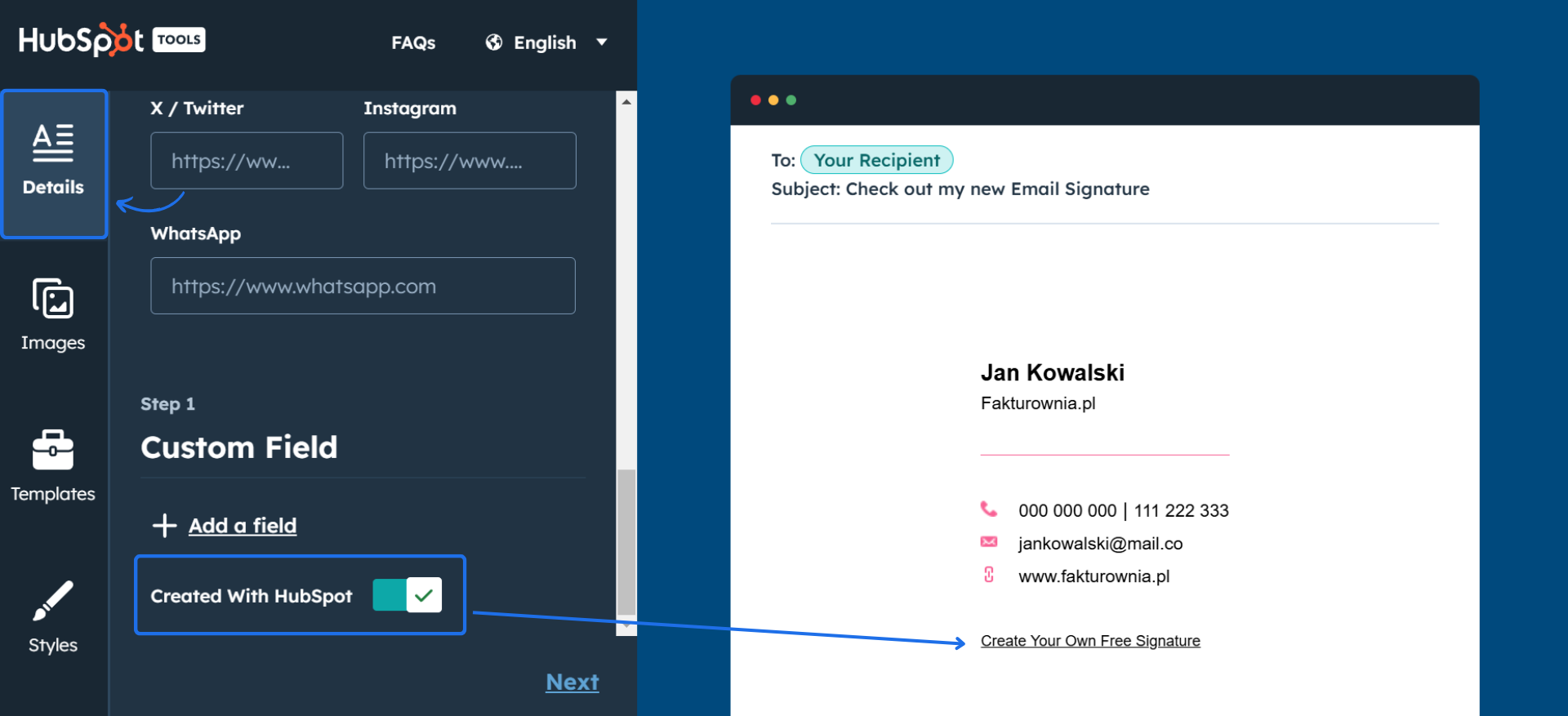Click the envelope icon in signature preview

(x=989, y=542)
